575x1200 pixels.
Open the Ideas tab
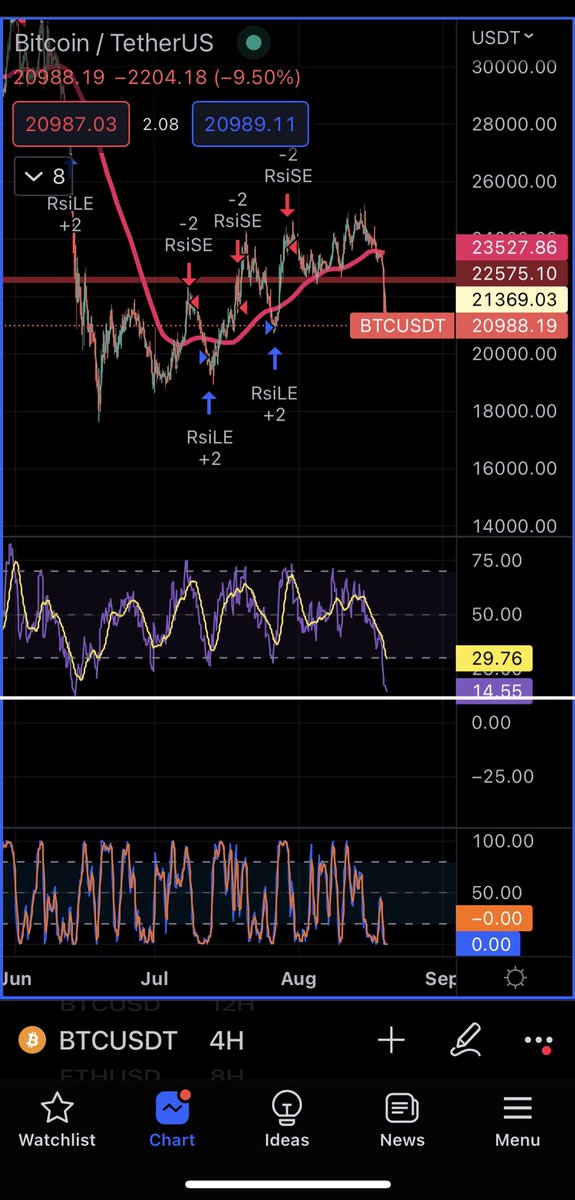pyautogui.click(x=287, y=1119)
